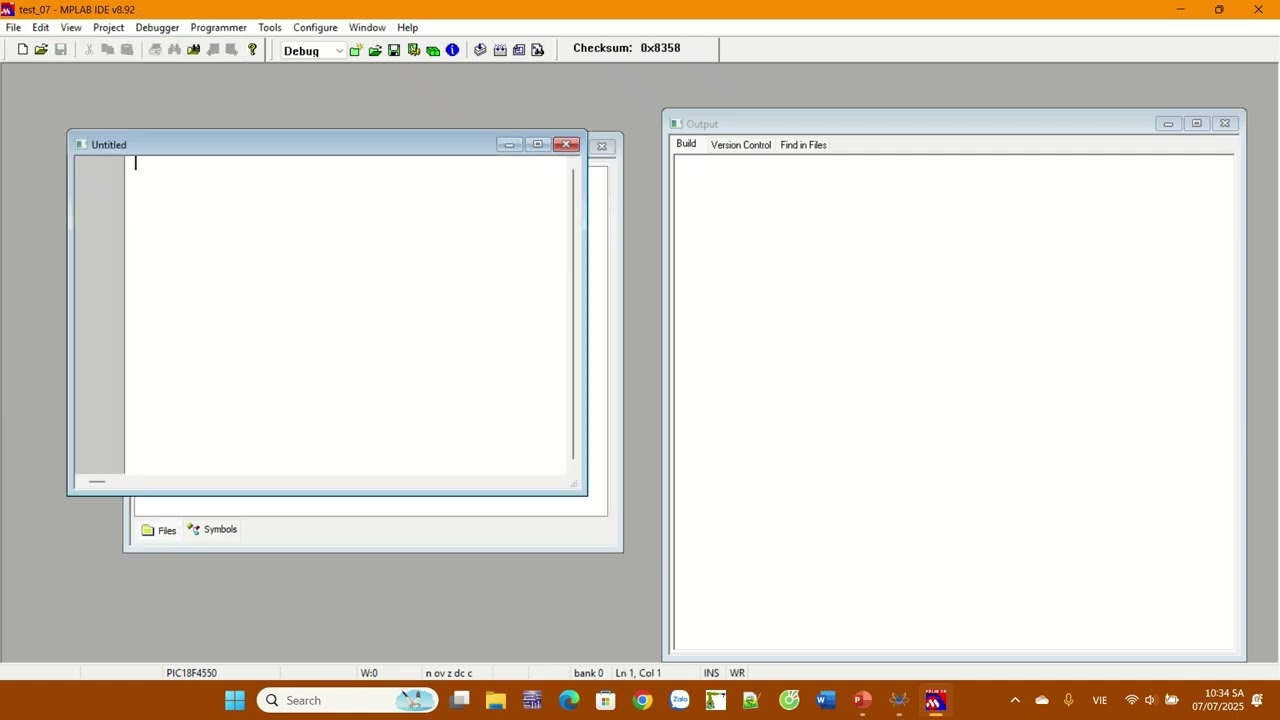This screenshot has width=1280, height=720.
Task: Click the Paste toolbar icon
Action: pyautogui.click(x=127, y=49)
